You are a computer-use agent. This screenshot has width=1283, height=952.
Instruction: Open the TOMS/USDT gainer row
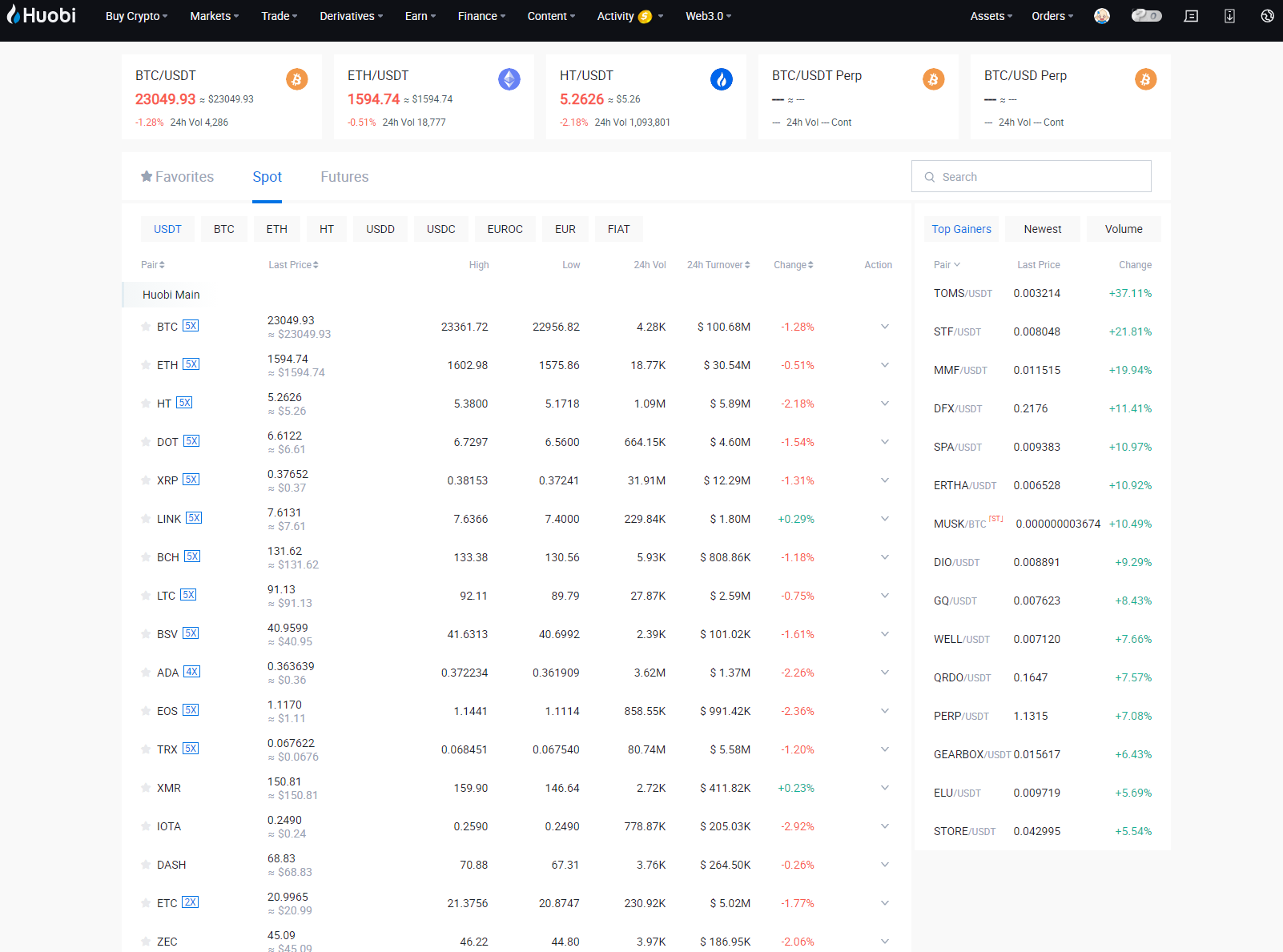(1043, 293)
